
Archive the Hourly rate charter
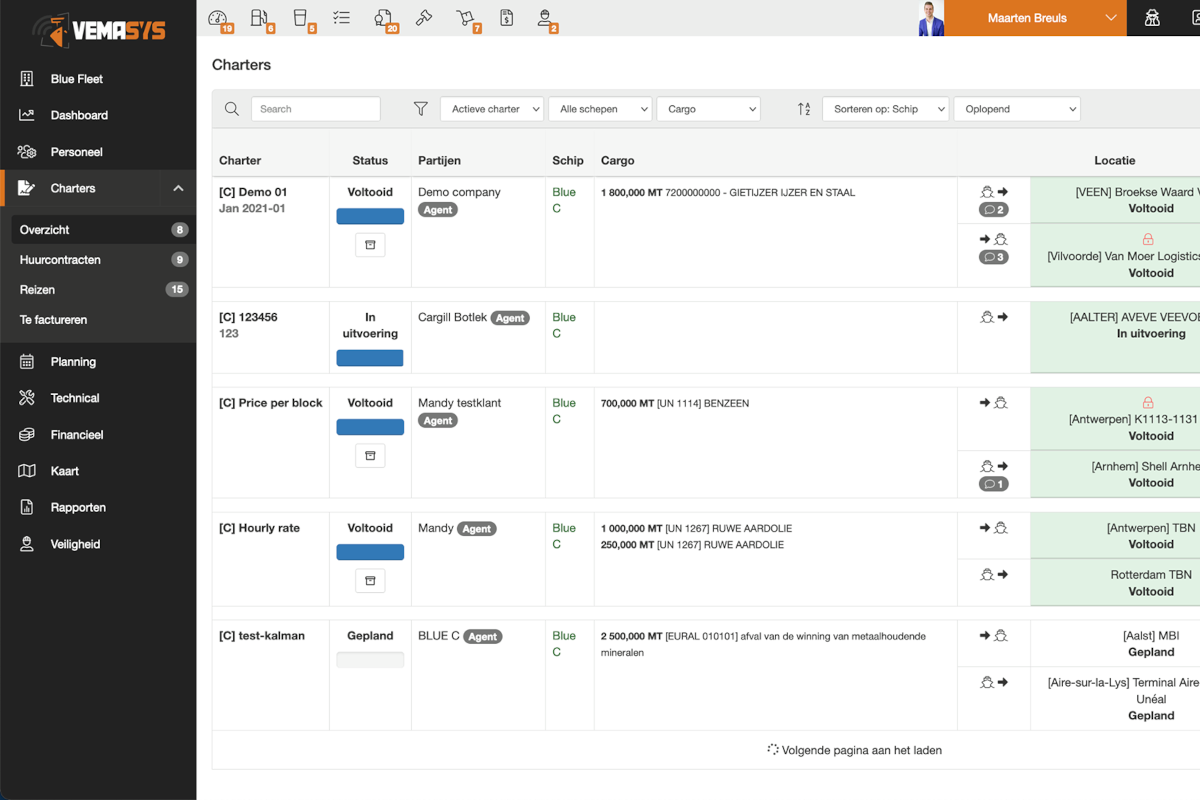pyautogui.click(x=370, y=581)
